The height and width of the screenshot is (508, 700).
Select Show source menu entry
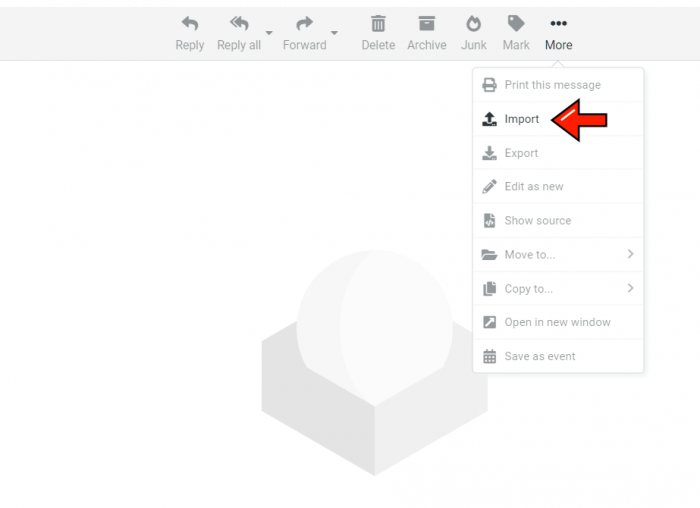pos(558,221)
